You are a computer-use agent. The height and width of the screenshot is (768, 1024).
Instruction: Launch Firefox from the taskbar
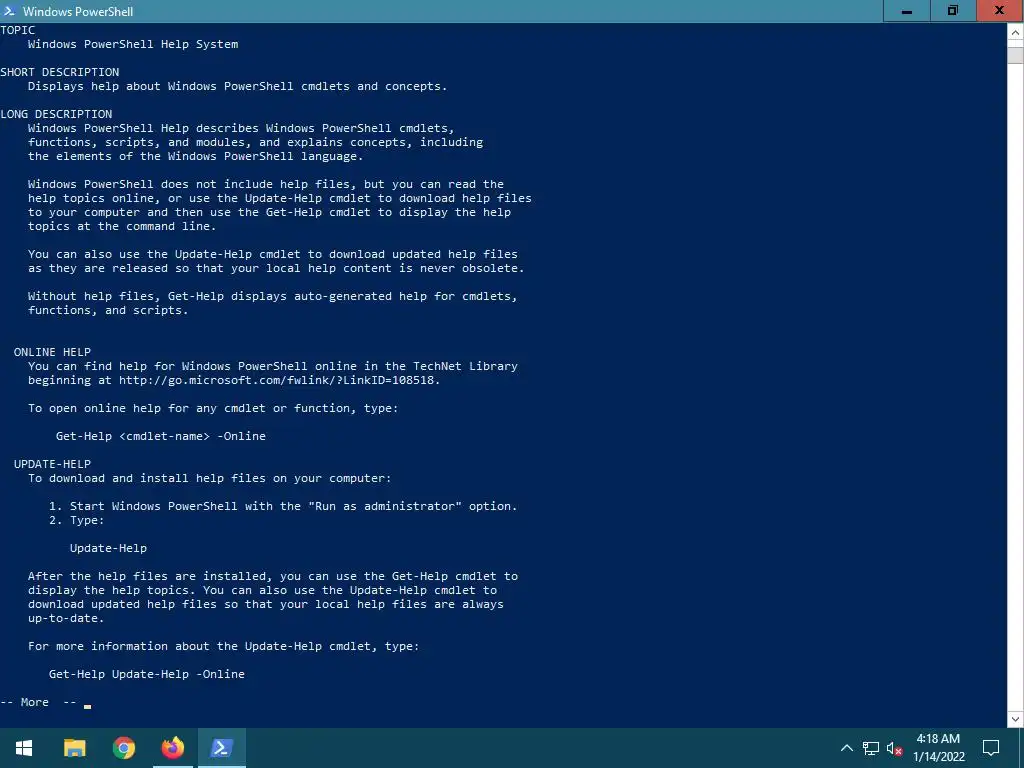(172, 748)
